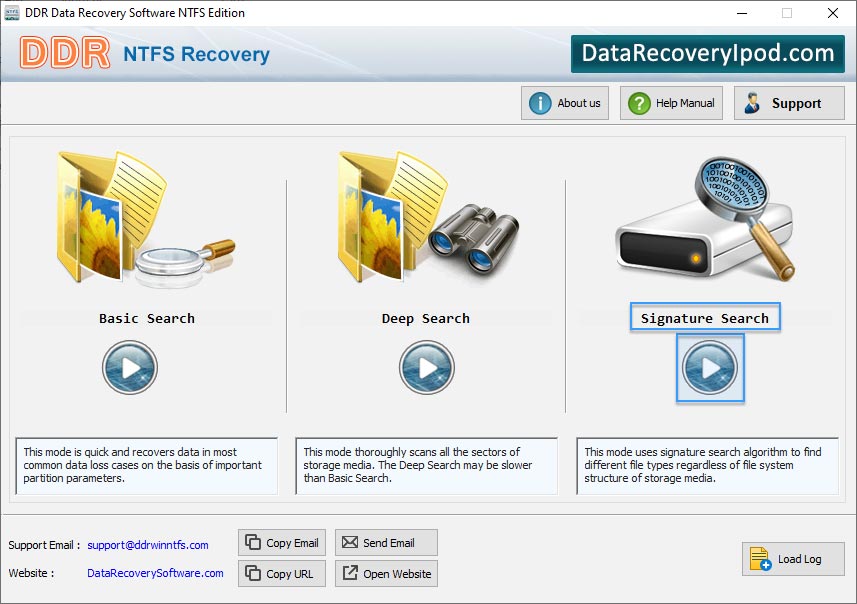Image resolution: width=857 pixels, height=604 pixels.
Task: Click the NTFS Recovery header title
Action: pos(196,54)
